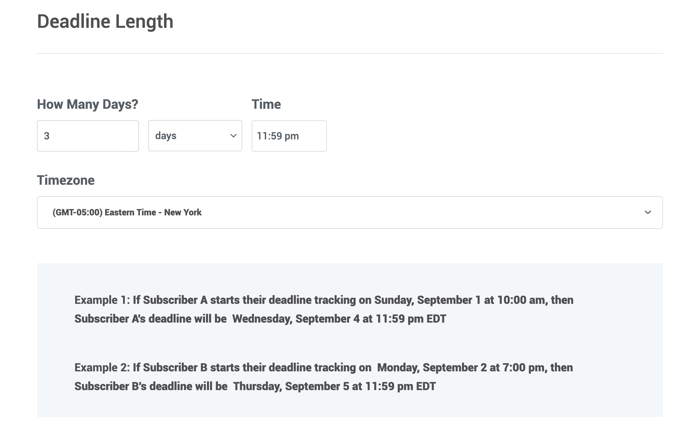688x437 pixels.
Task: Expand the Timezone selection dropdown
Action: tap(349, 212)
